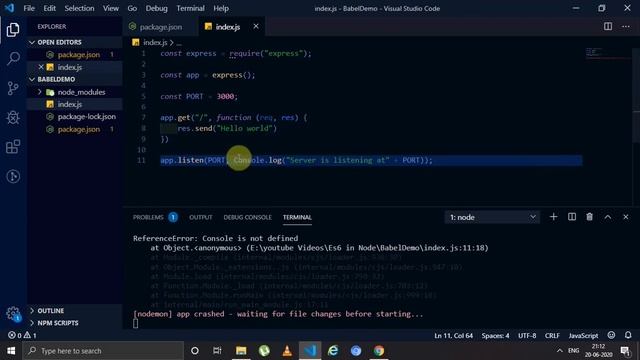640x360 pixels.
Task: Open the Help menu
Action: [221, 8]
